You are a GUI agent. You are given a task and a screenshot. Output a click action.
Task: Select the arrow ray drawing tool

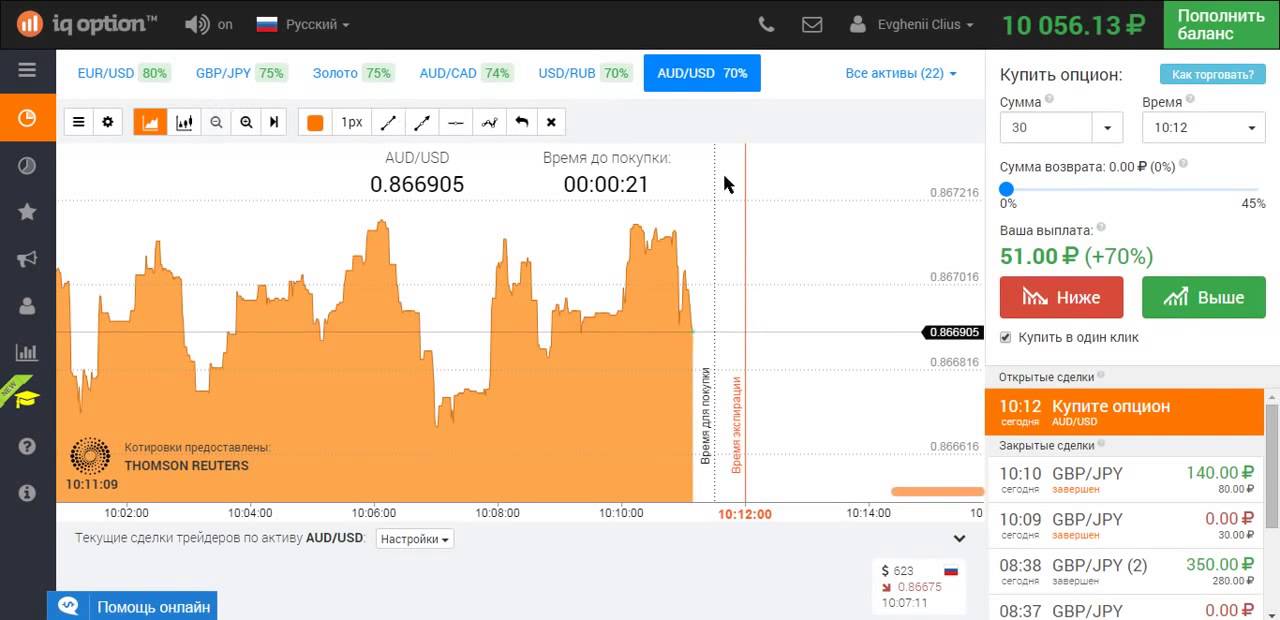click(x=422, y=122)
